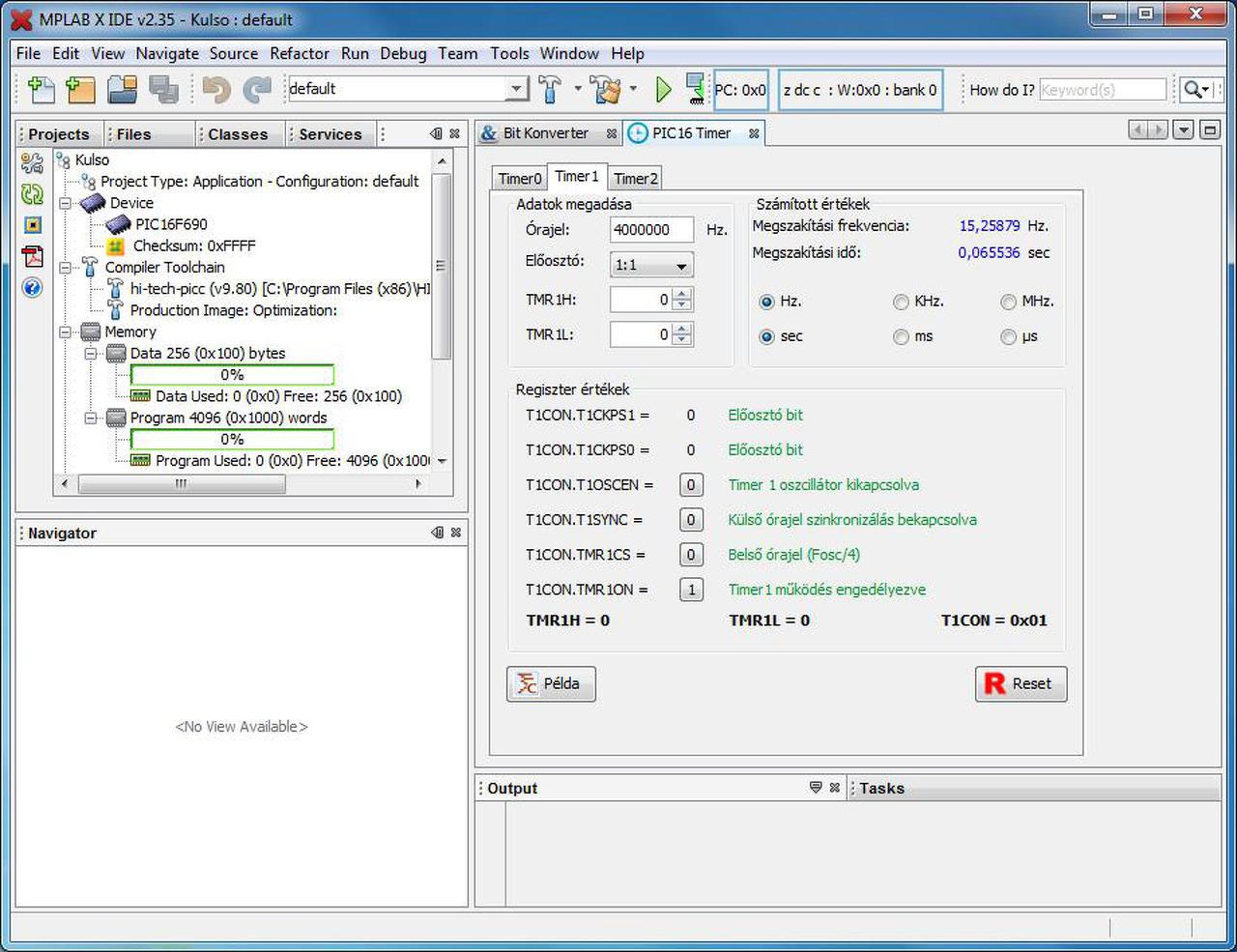1237x952 pixels.
Task: Click the Undo arrow in the toolbar
Action: click(x=216, y=90)
